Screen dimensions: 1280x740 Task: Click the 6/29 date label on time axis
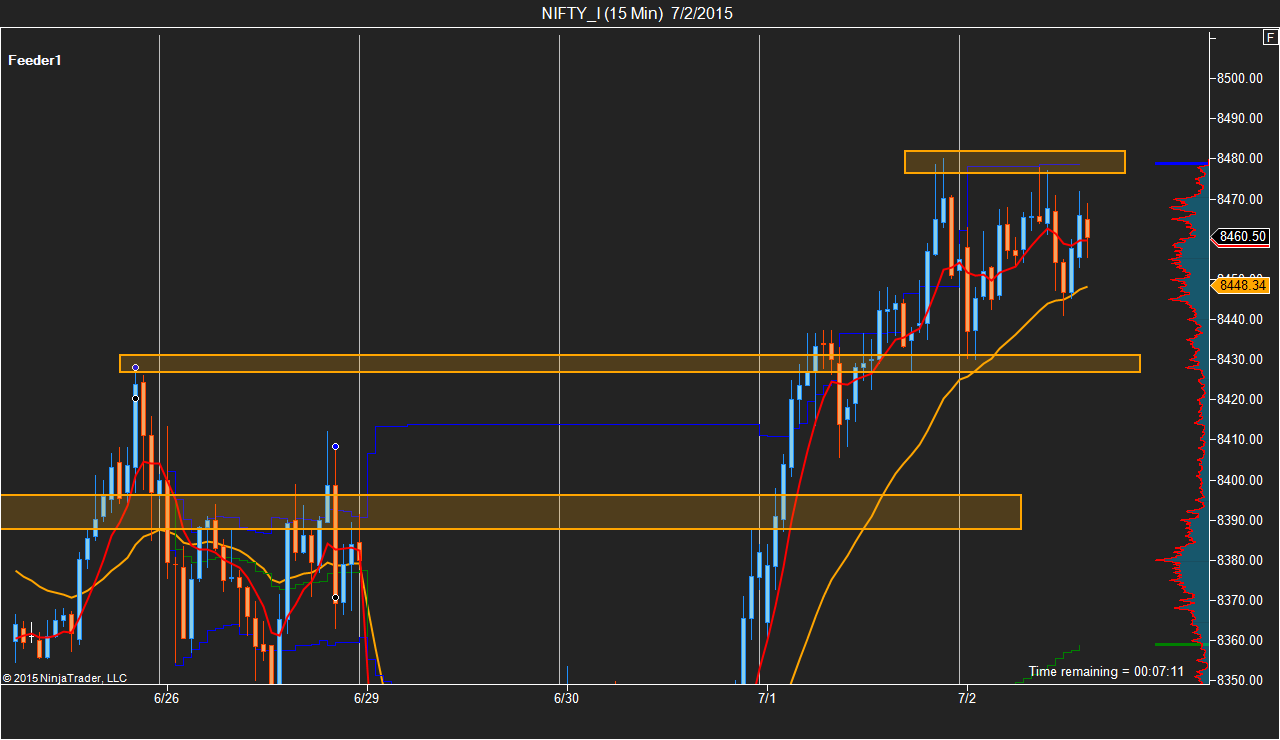366,698
